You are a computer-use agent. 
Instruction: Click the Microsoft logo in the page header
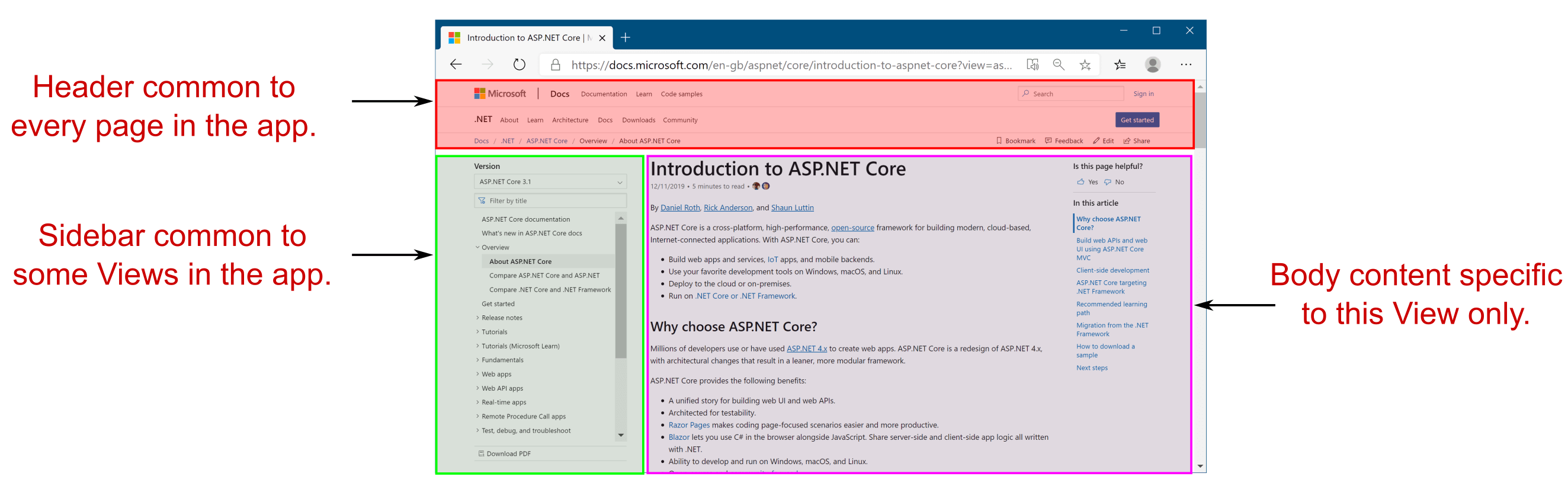pyautogui.click(x=500, y=94)
